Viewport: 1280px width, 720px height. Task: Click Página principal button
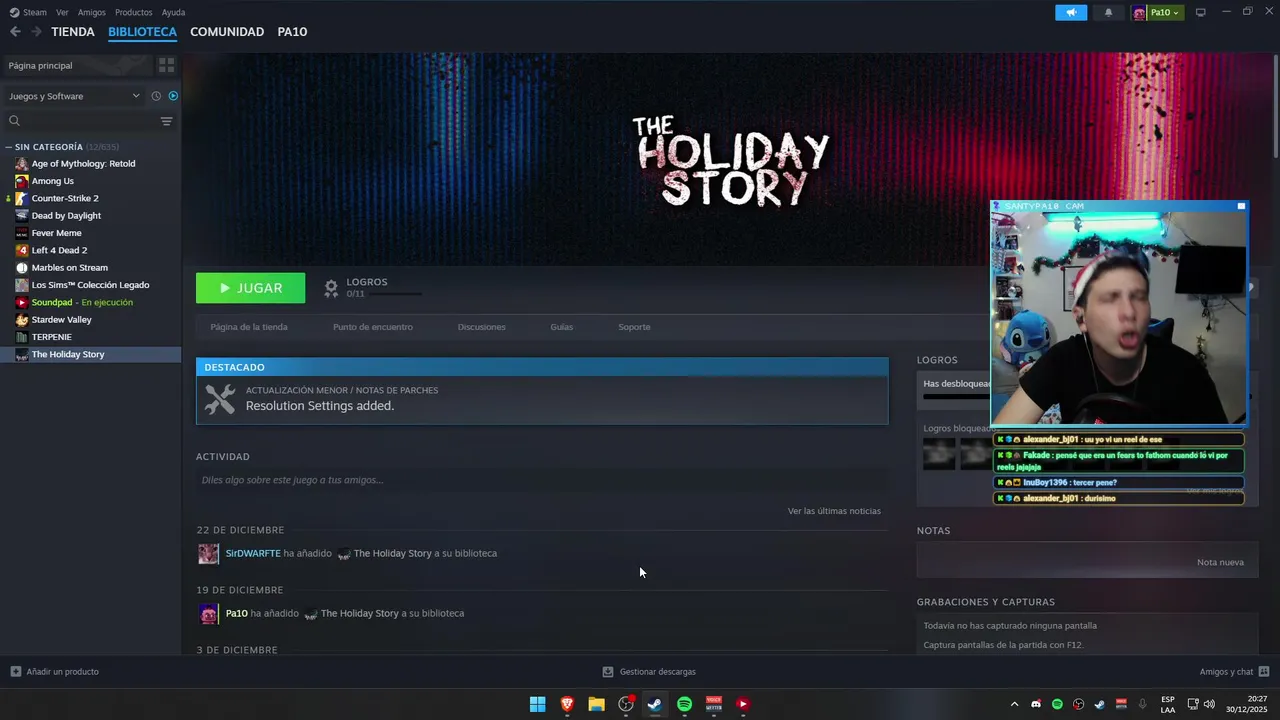pyautogui.click(x=78, y=65)
